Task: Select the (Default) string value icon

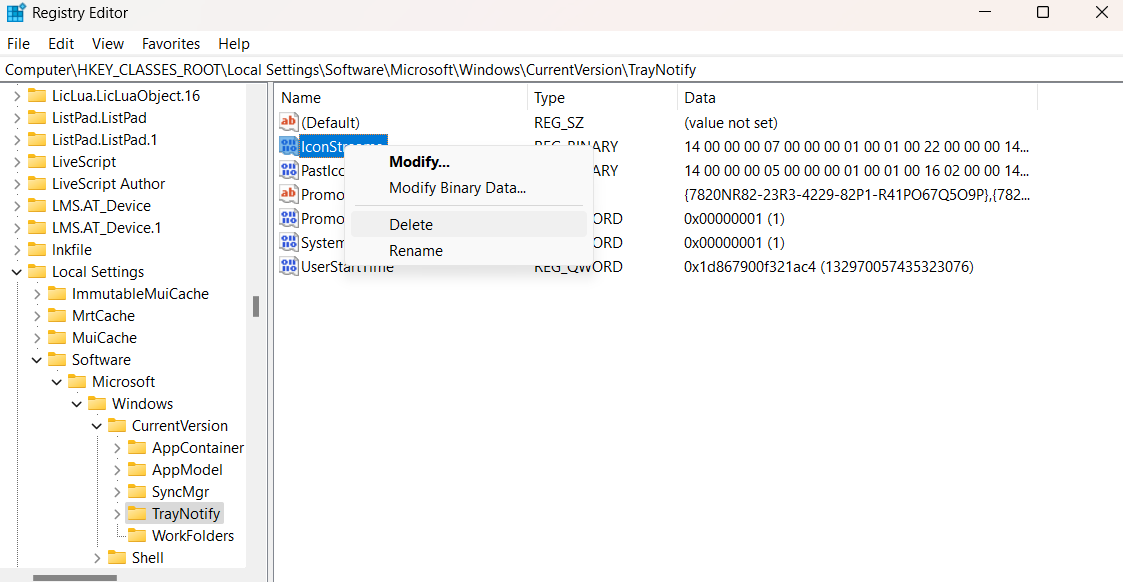Action: [289, 122]
